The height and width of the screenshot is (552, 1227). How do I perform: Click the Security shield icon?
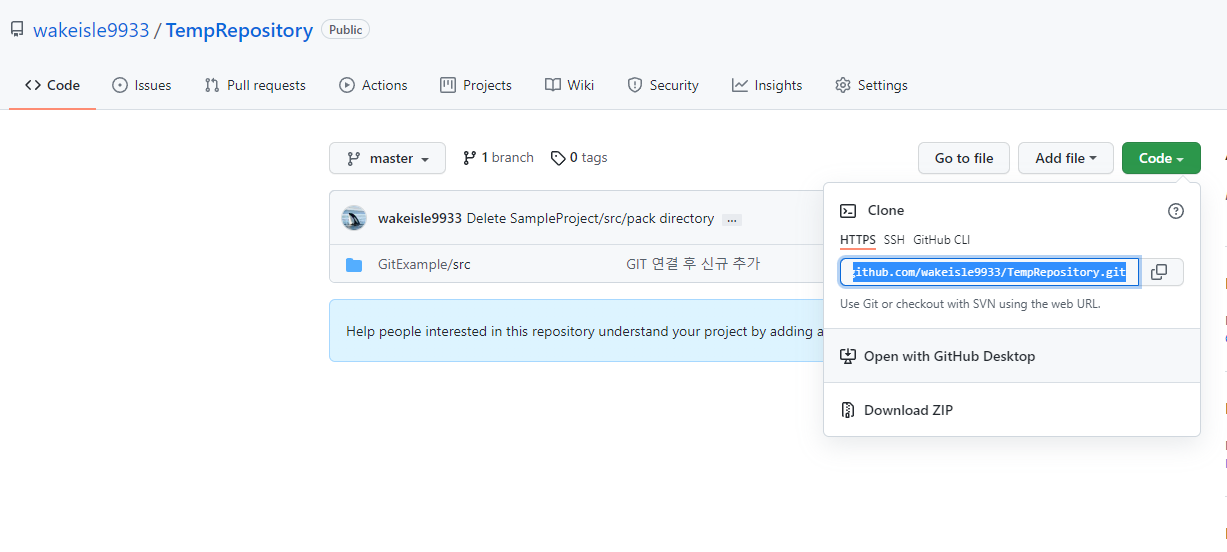[x=634, y=85]
